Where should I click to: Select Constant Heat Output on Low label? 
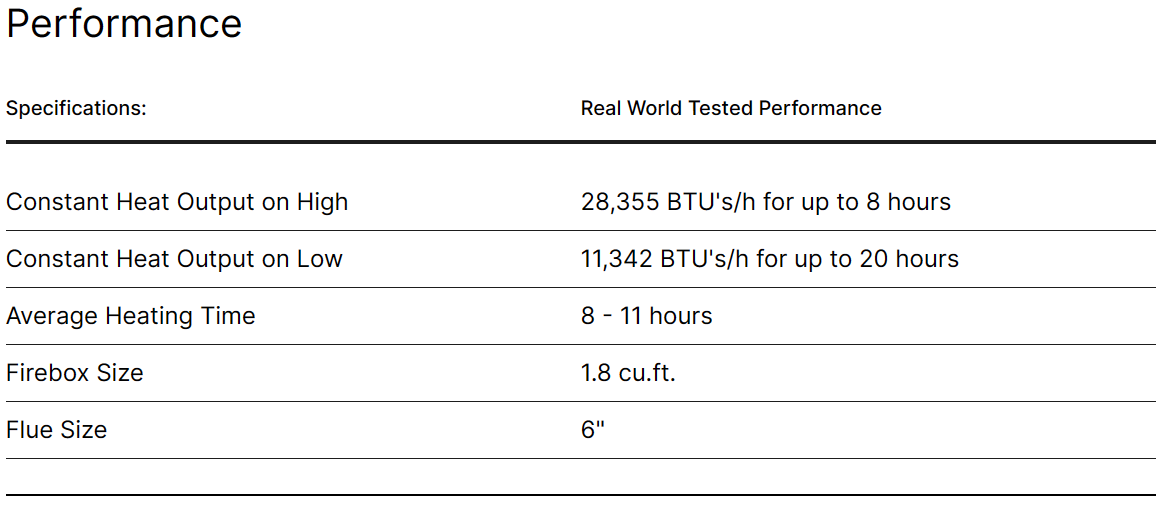click(x=174, y=259)
